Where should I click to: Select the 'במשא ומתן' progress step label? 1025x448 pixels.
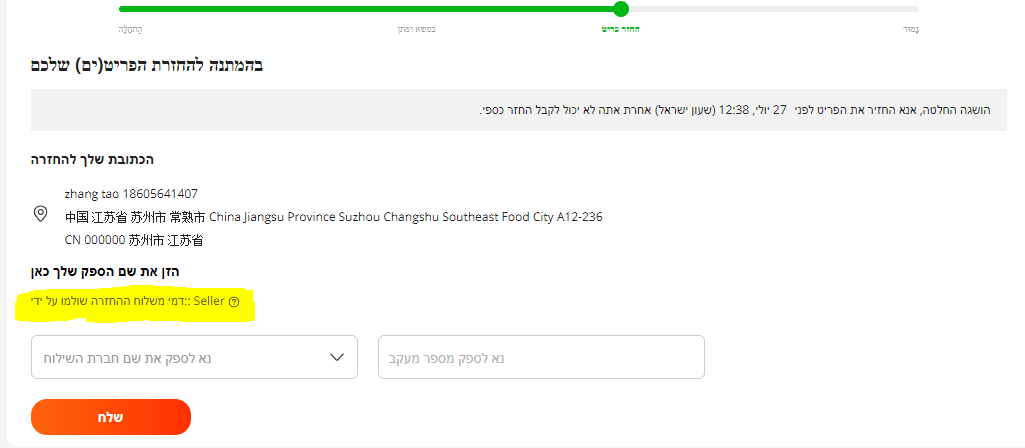416,29
